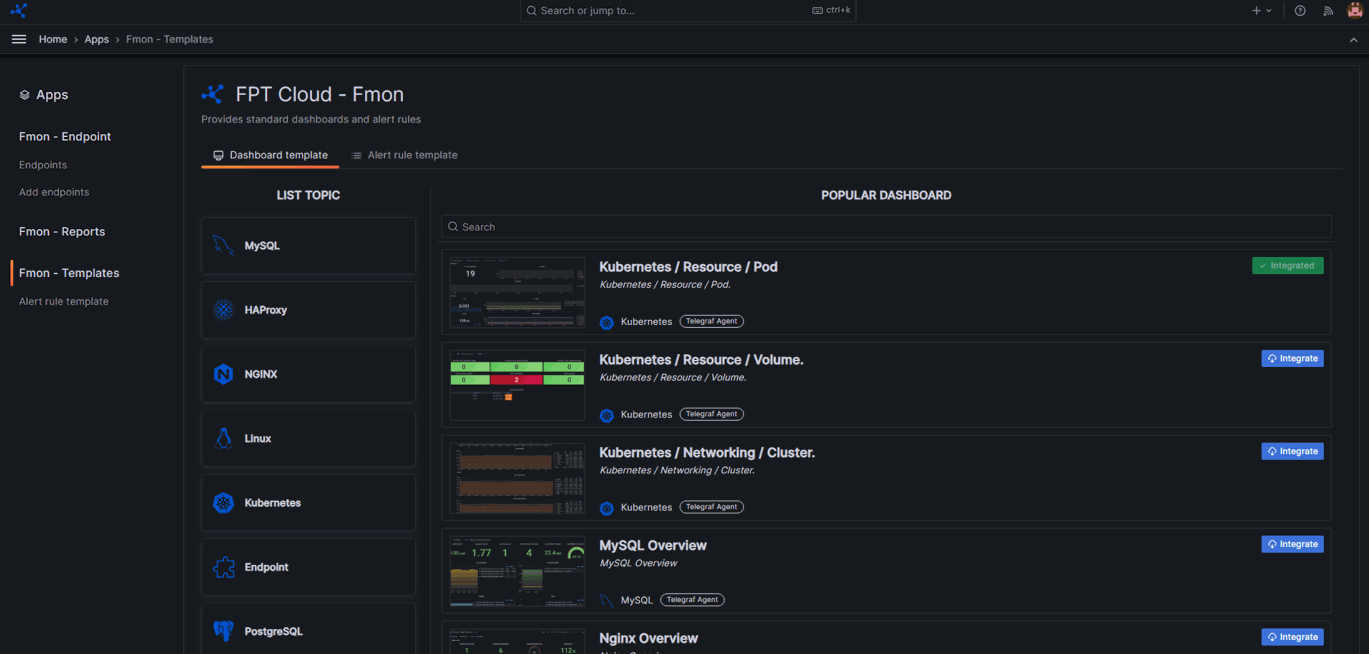Image resolution: width=1369 pixels, height=654 pixels.
Task: Choose the Linux topic label
Action: (x=258, y=438)
